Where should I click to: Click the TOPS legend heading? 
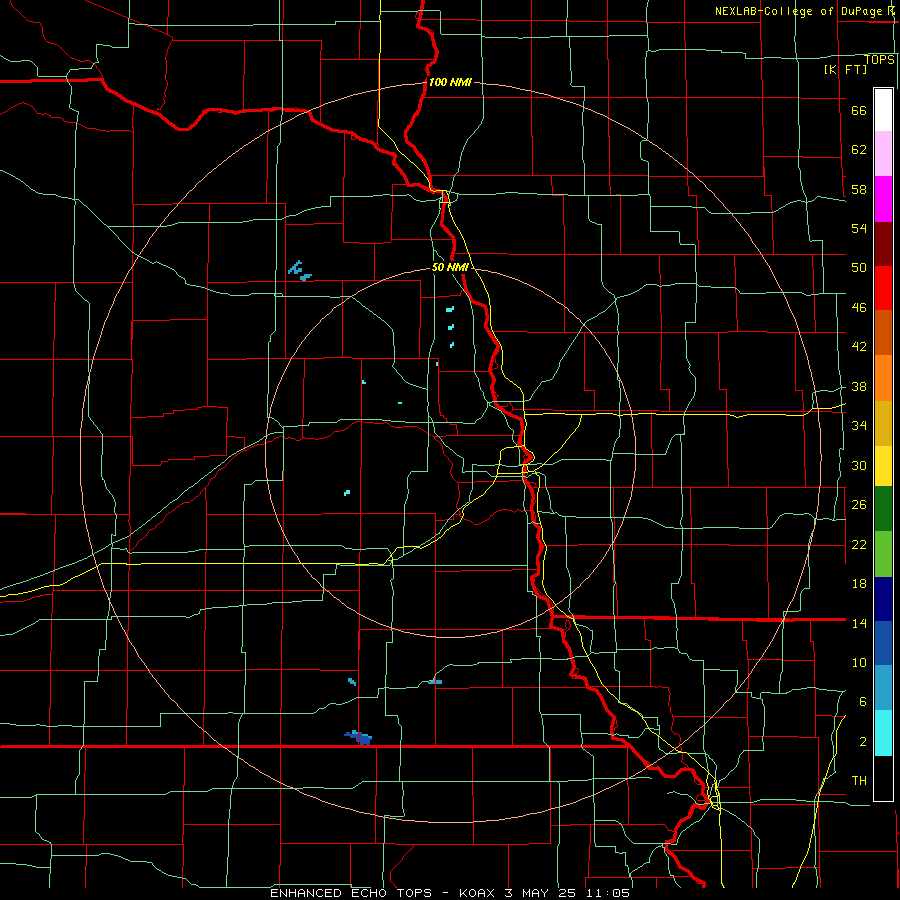click(x=879, y=60)
